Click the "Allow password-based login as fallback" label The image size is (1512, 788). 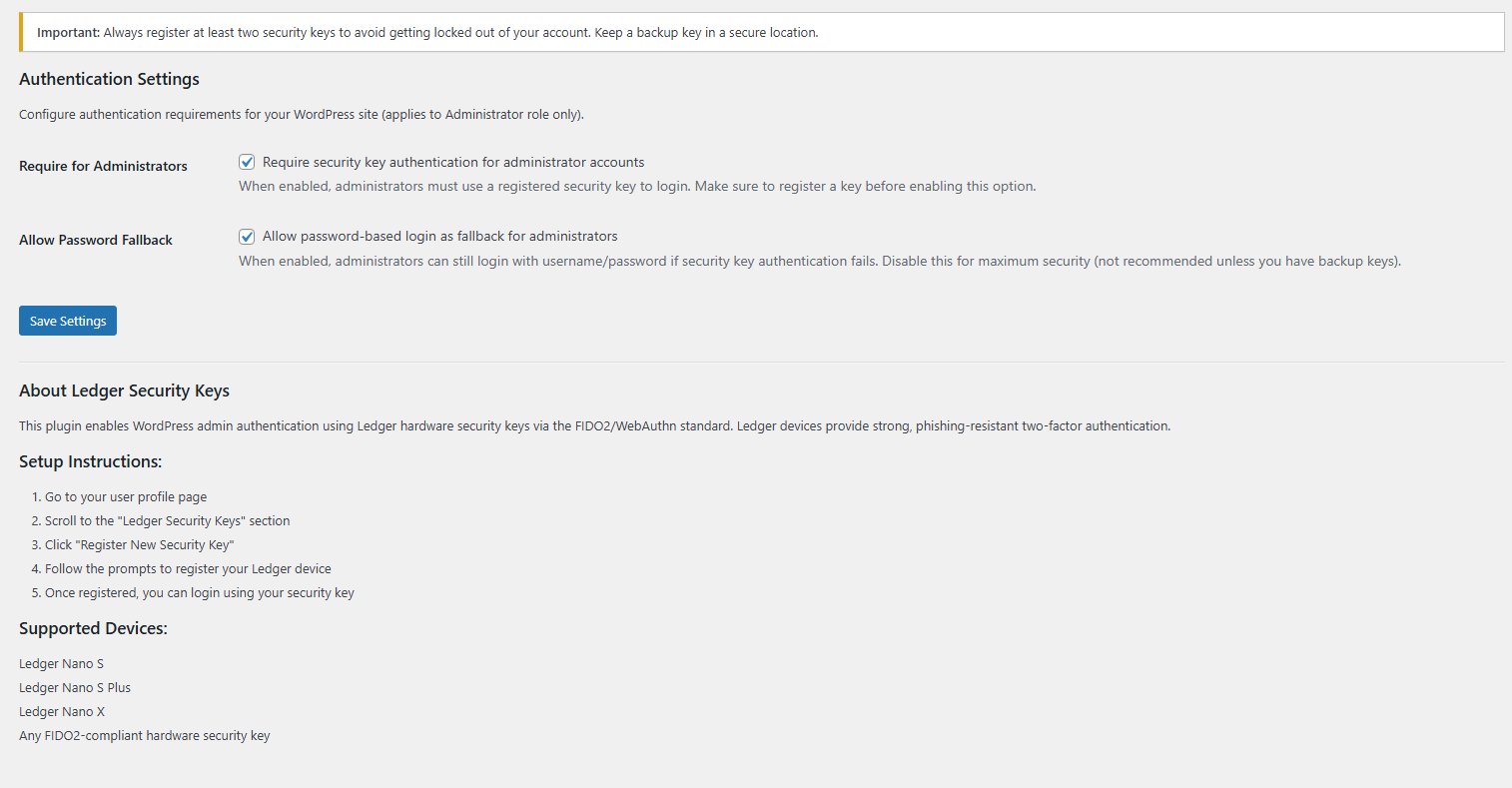point(439,237)
